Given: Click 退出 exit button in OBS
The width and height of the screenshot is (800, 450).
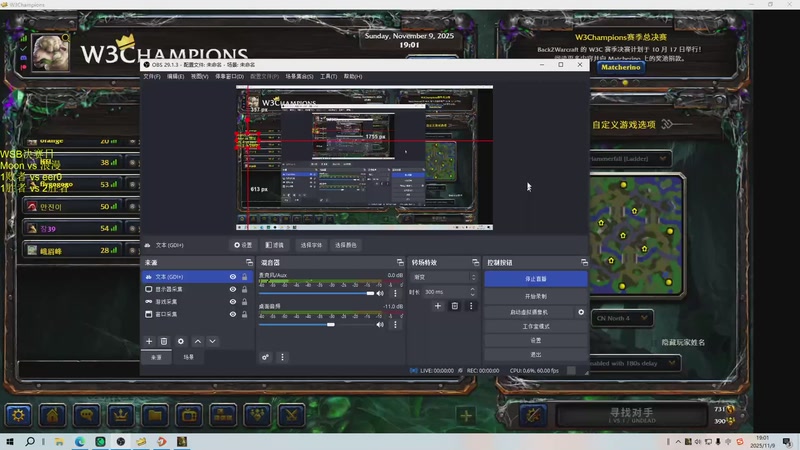Looking at the screenshot, I should tap(536, 355).
